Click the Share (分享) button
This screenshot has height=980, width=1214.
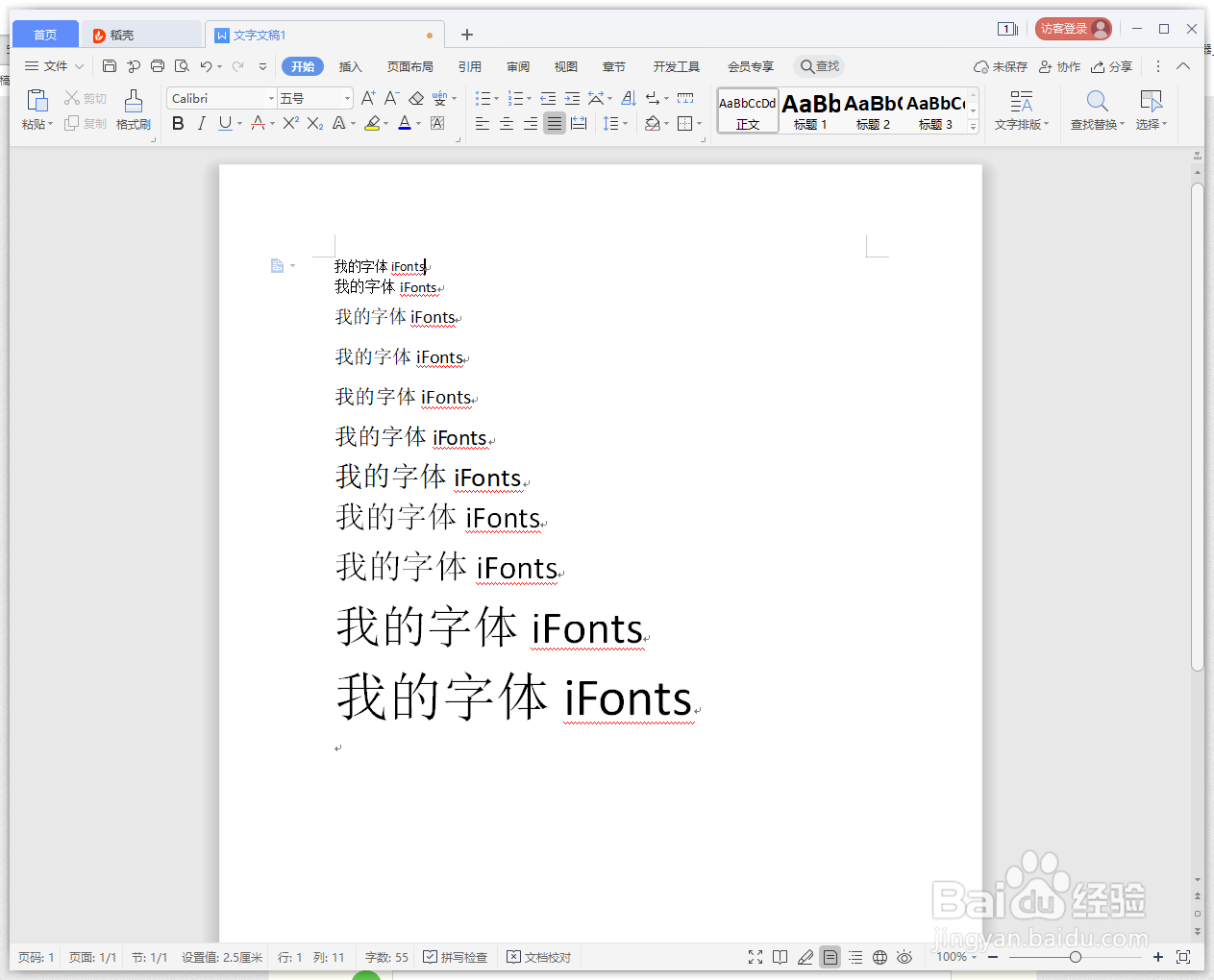pos(1111,66)
